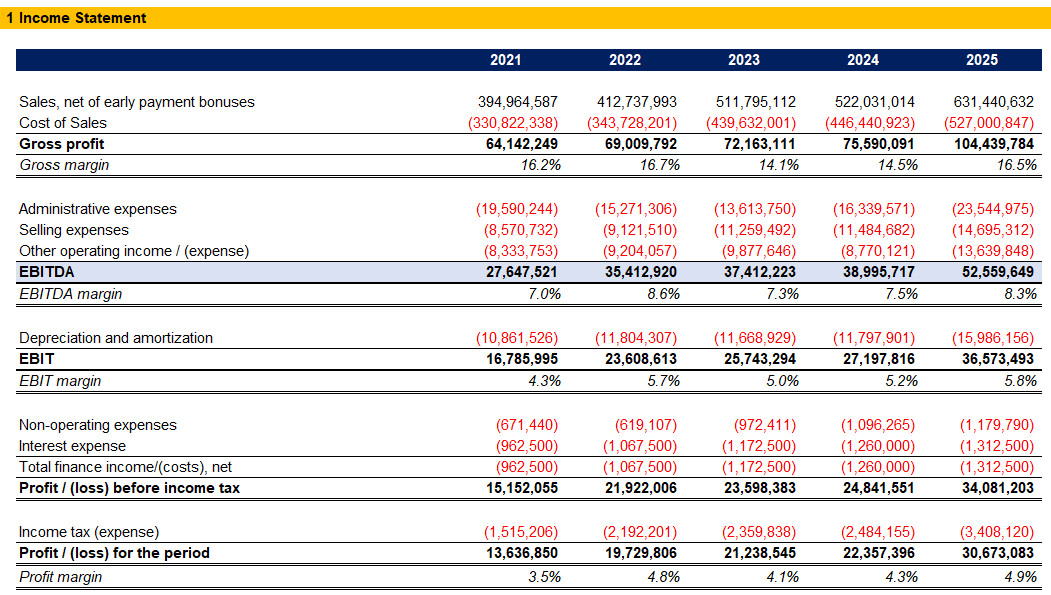The image size is (1051, 595).
Task: Select the 'Cost of Sales' row label
Action: point(63,123)
